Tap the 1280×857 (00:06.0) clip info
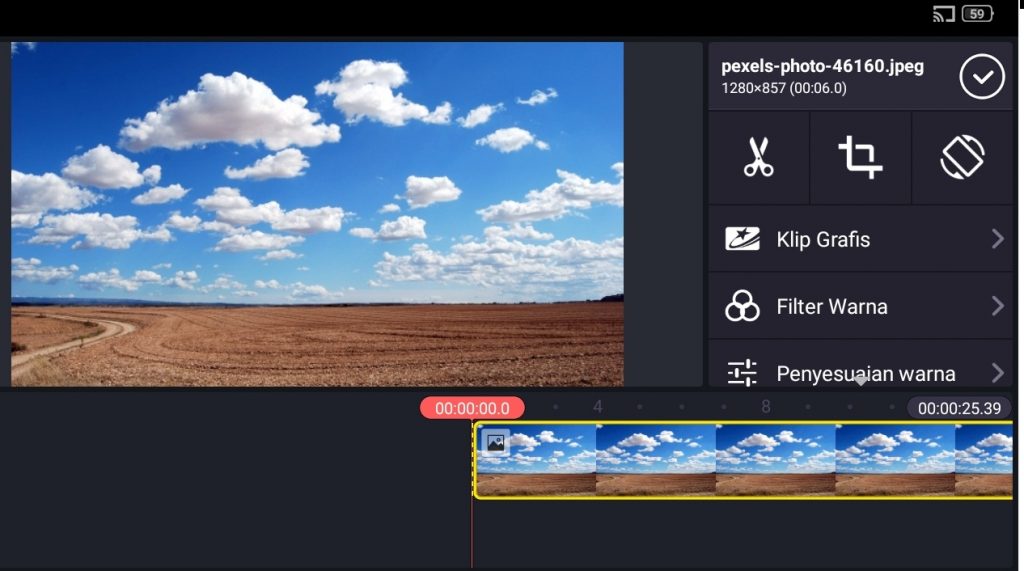This screenshot has width=1024, height=571. 784,88
